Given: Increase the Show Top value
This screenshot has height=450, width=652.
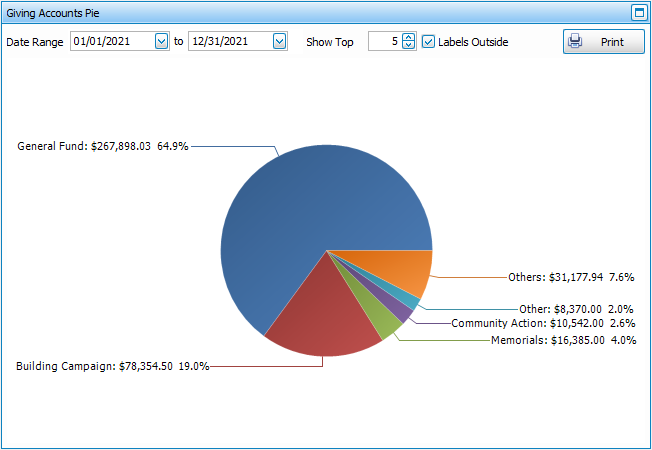Looking at the screenshot, I should (408, 38).
